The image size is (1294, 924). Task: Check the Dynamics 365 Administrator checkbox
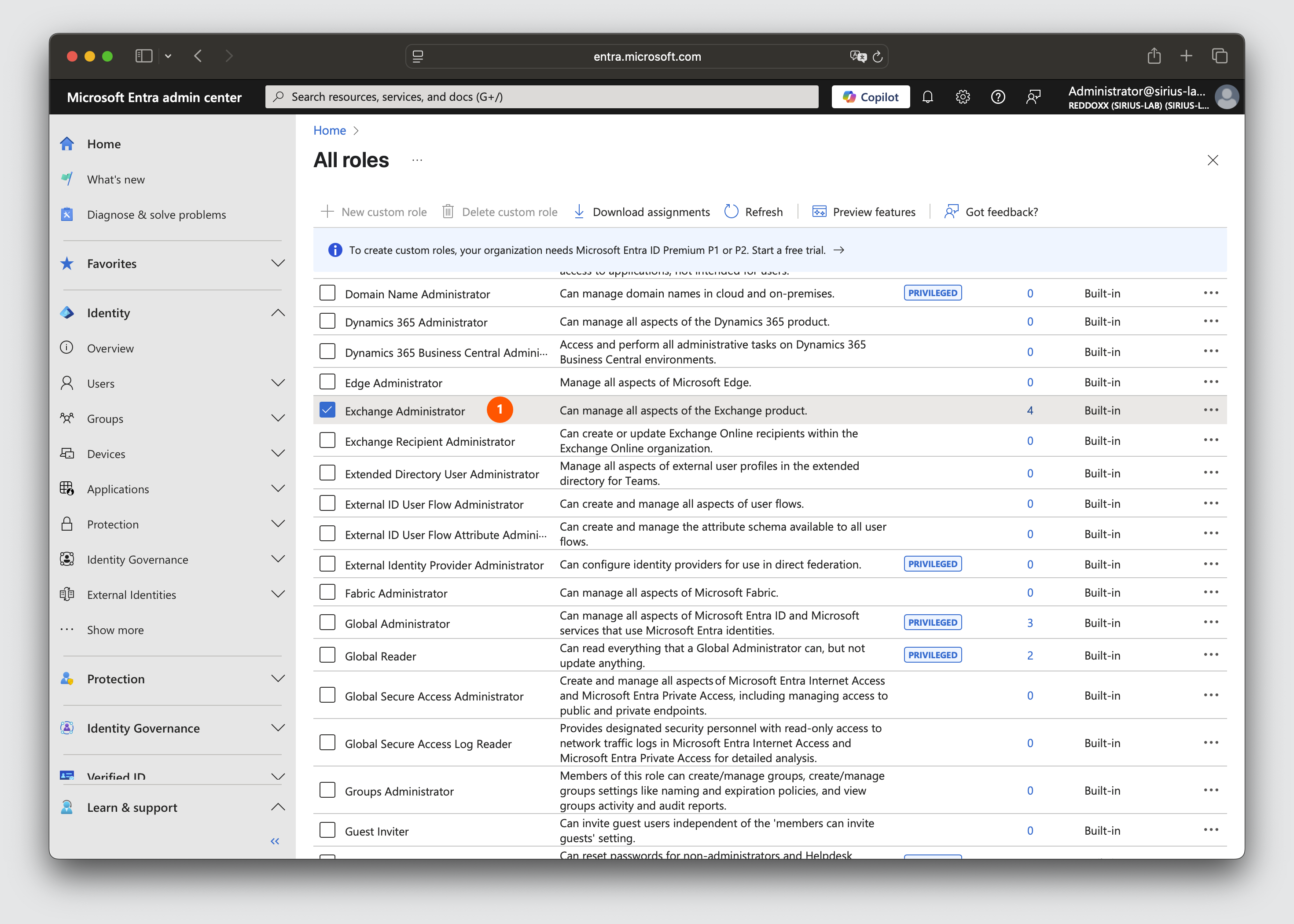pyautogui.click(x=327, y=321)
